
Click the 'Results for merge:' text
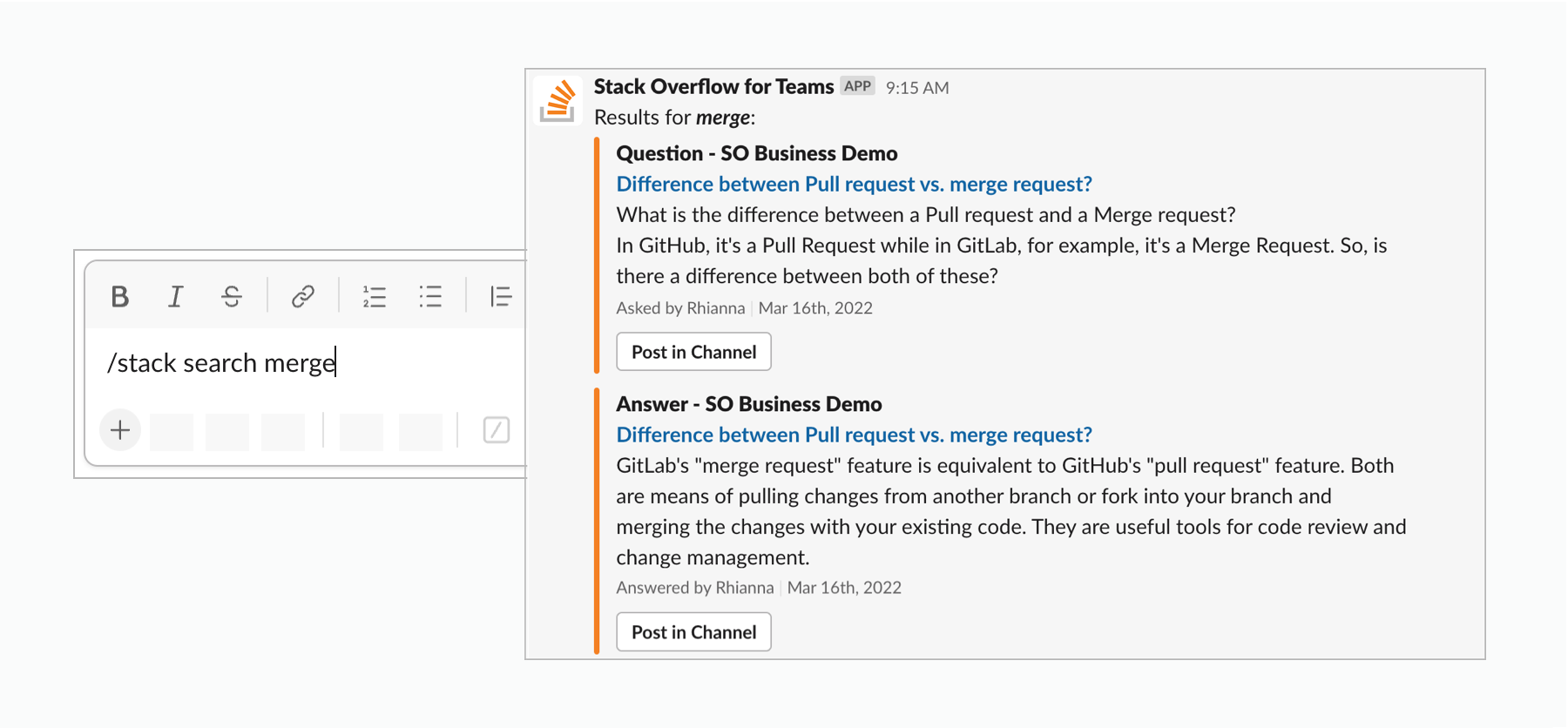coord(674,118)
